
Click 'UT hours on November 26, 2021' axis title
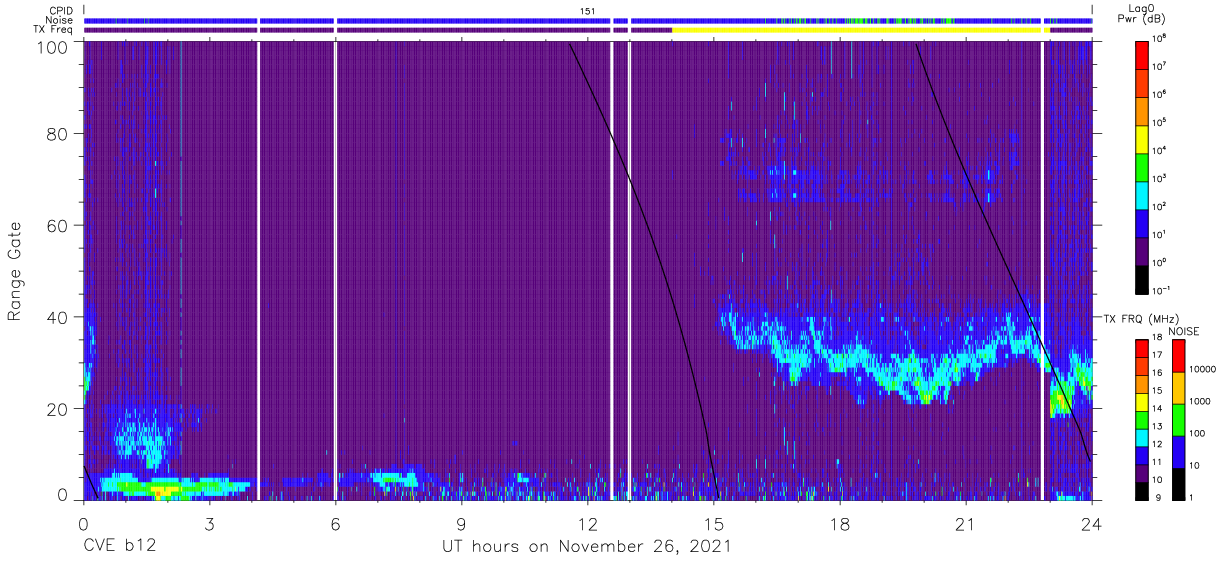[x=586, y=547]
